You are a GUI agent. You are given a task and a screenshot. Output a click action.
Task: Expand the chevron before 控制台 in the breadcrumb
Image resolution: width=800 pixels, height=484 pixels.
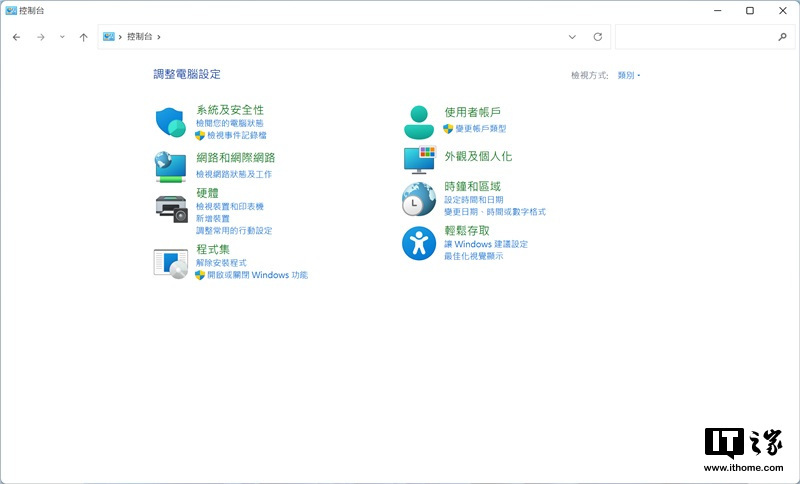pos(120,37)
